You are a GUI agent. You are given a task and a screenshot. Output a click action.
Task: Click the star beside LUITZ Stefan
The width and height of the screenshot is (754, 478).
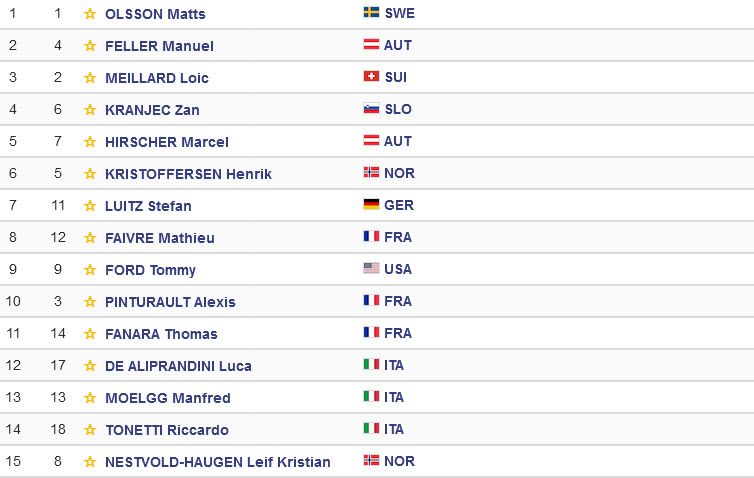[90, 206]
